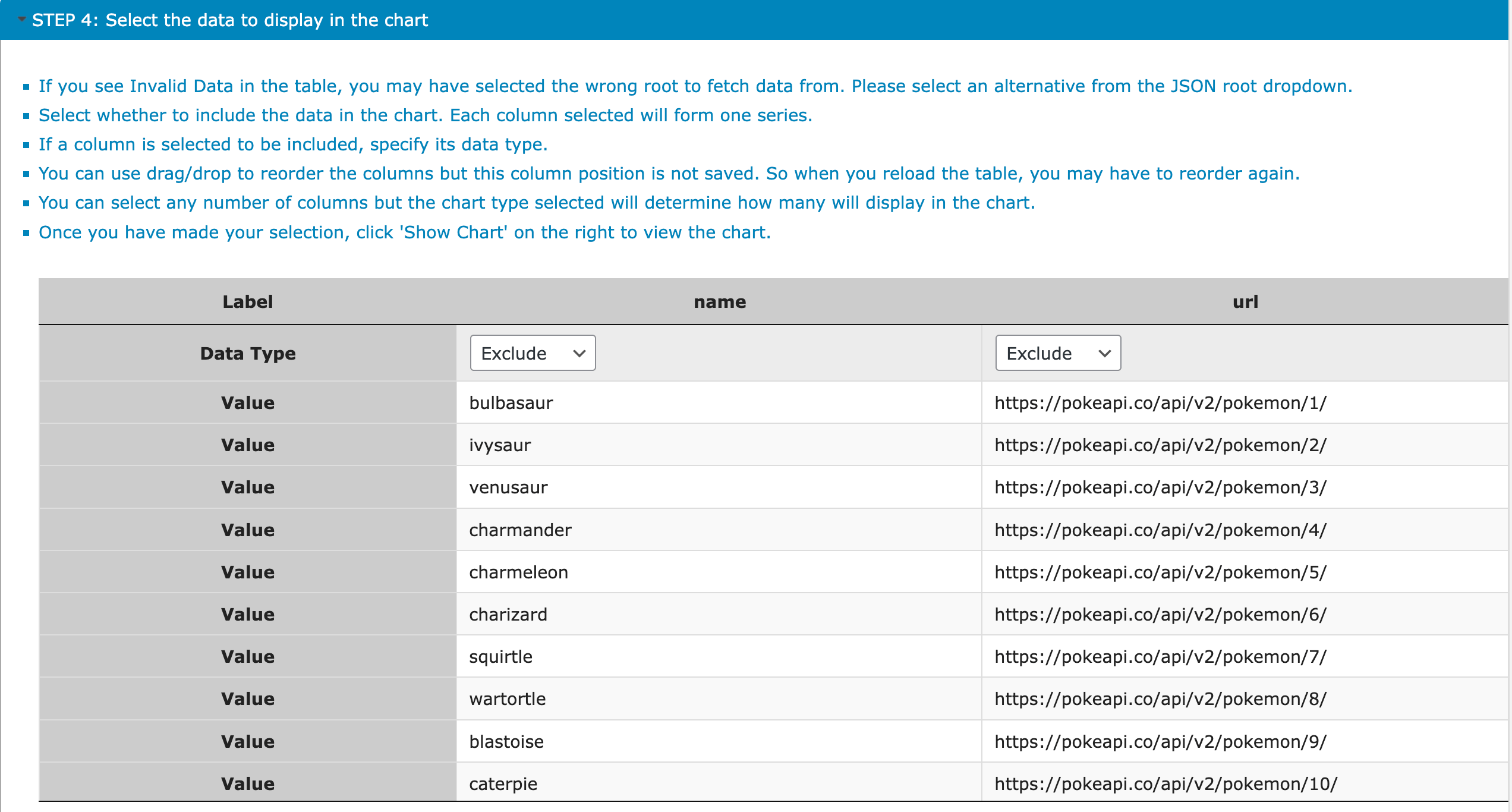Click the pokemon/10/ URL cell

click(1165, 784)
